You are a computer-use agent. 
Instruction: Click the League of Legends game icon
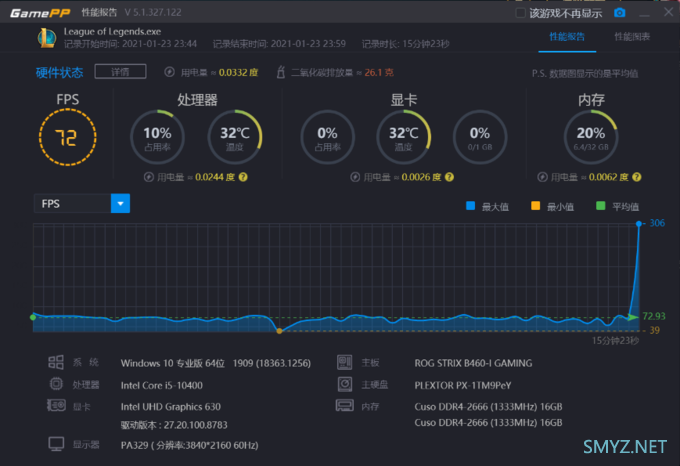click(46, 38)
